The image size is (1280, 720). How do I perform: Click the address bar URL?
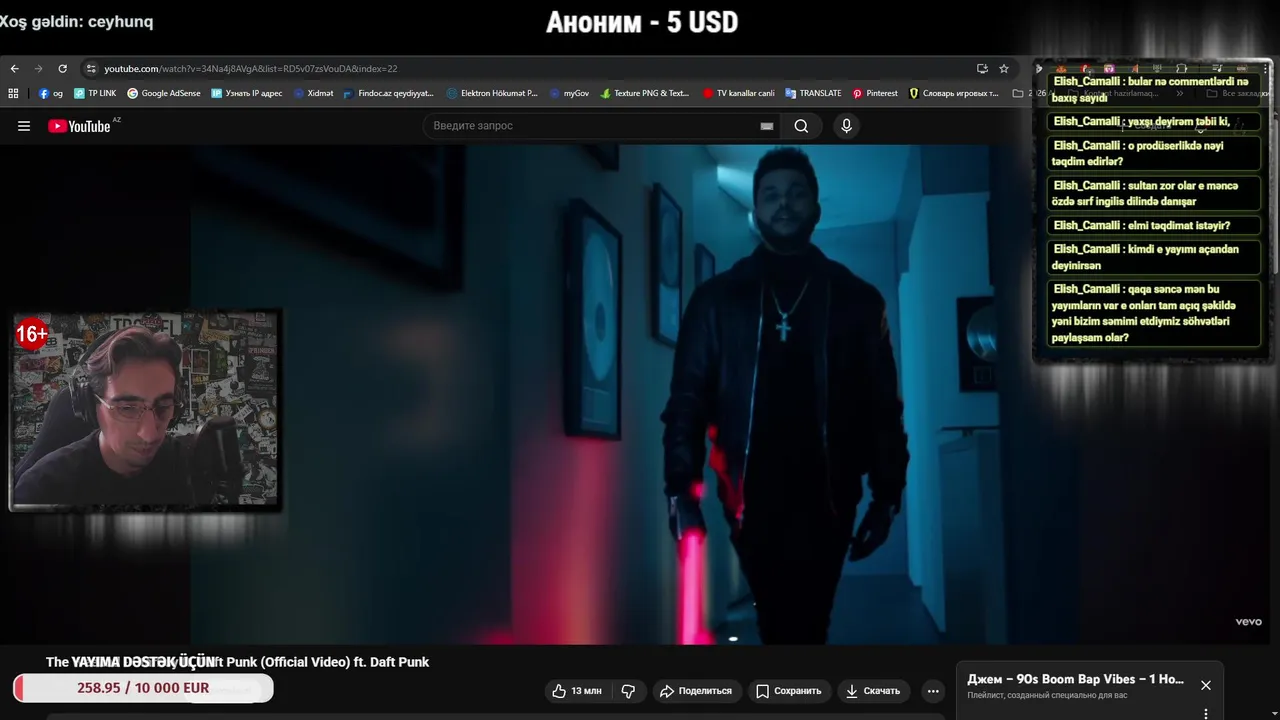251,69
